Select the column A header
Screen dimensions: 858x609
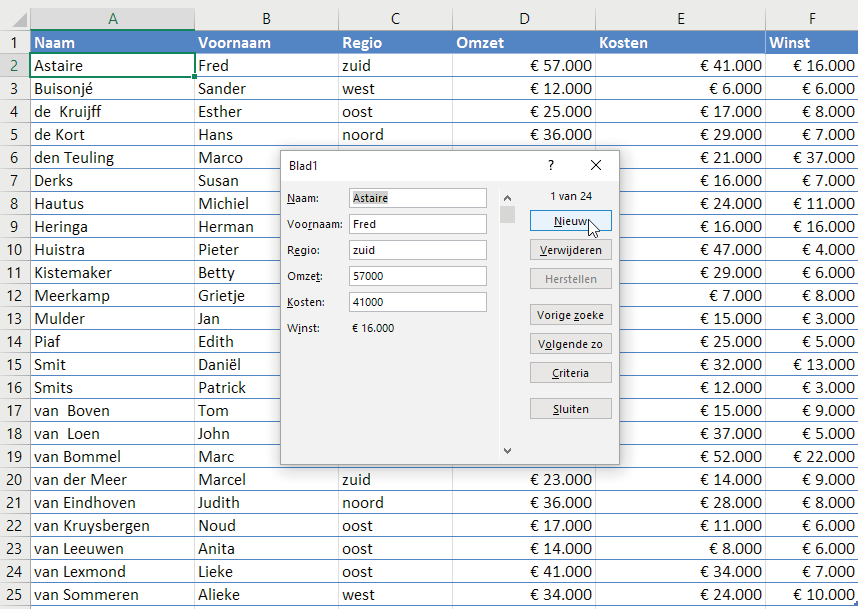112,19
